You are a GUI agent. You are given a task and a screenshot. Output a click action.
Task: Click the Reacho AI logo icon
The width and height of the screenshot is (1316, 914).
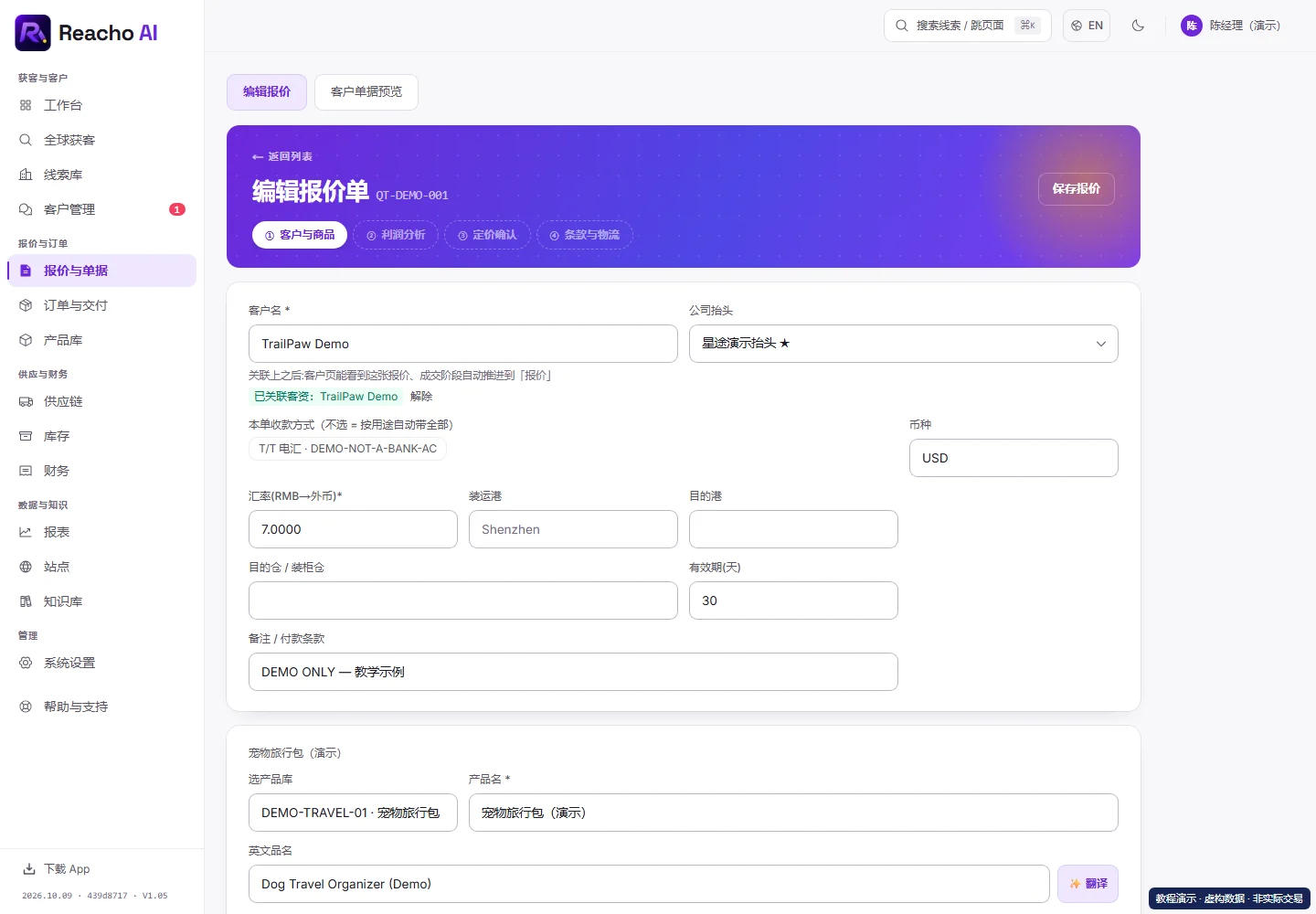click(x=33, y=33)
